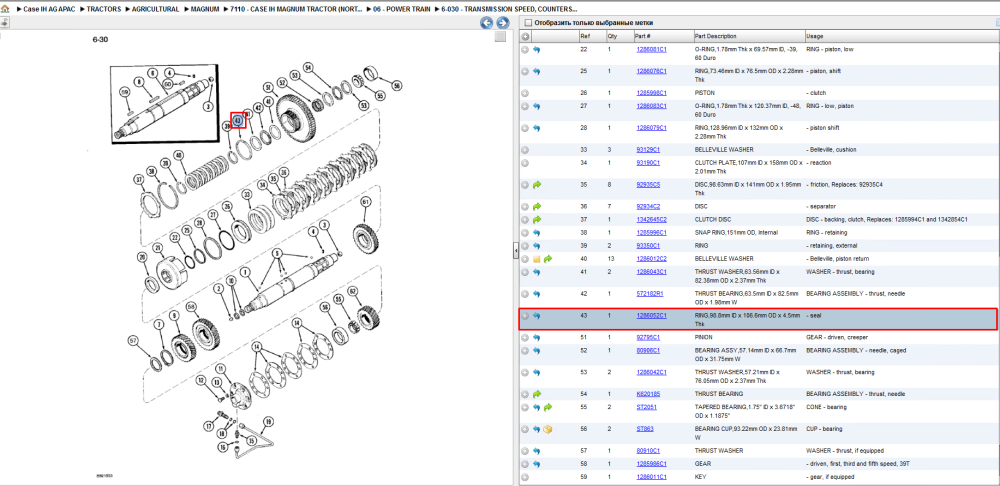Image resolution: width=1000 pixels, height=486 pixels.
Task: Click the blue arrow icon on Ref 25 row
Action: [x=536, y=71]
